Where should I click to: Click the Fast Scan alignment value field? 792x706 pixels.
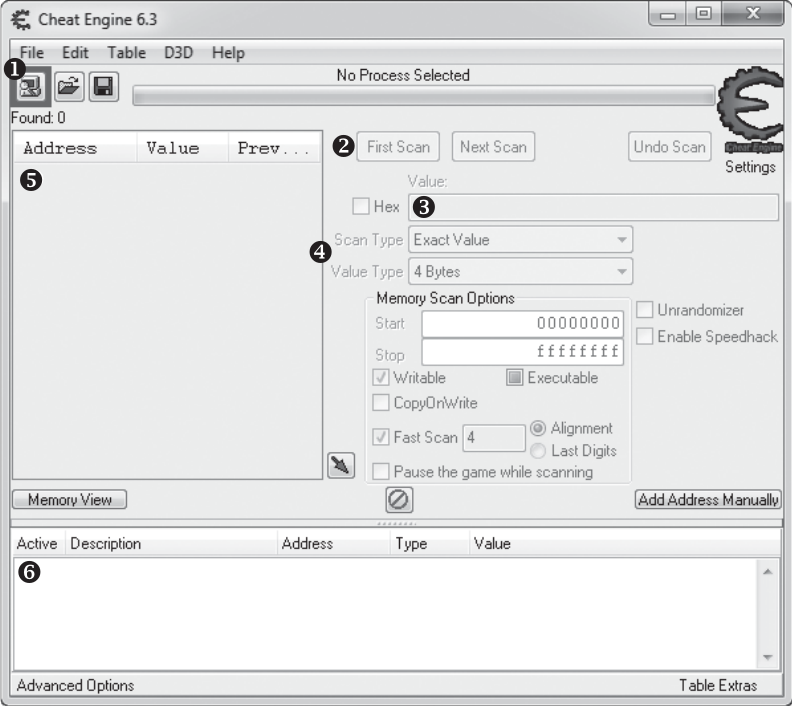click(x=494, y=437)
